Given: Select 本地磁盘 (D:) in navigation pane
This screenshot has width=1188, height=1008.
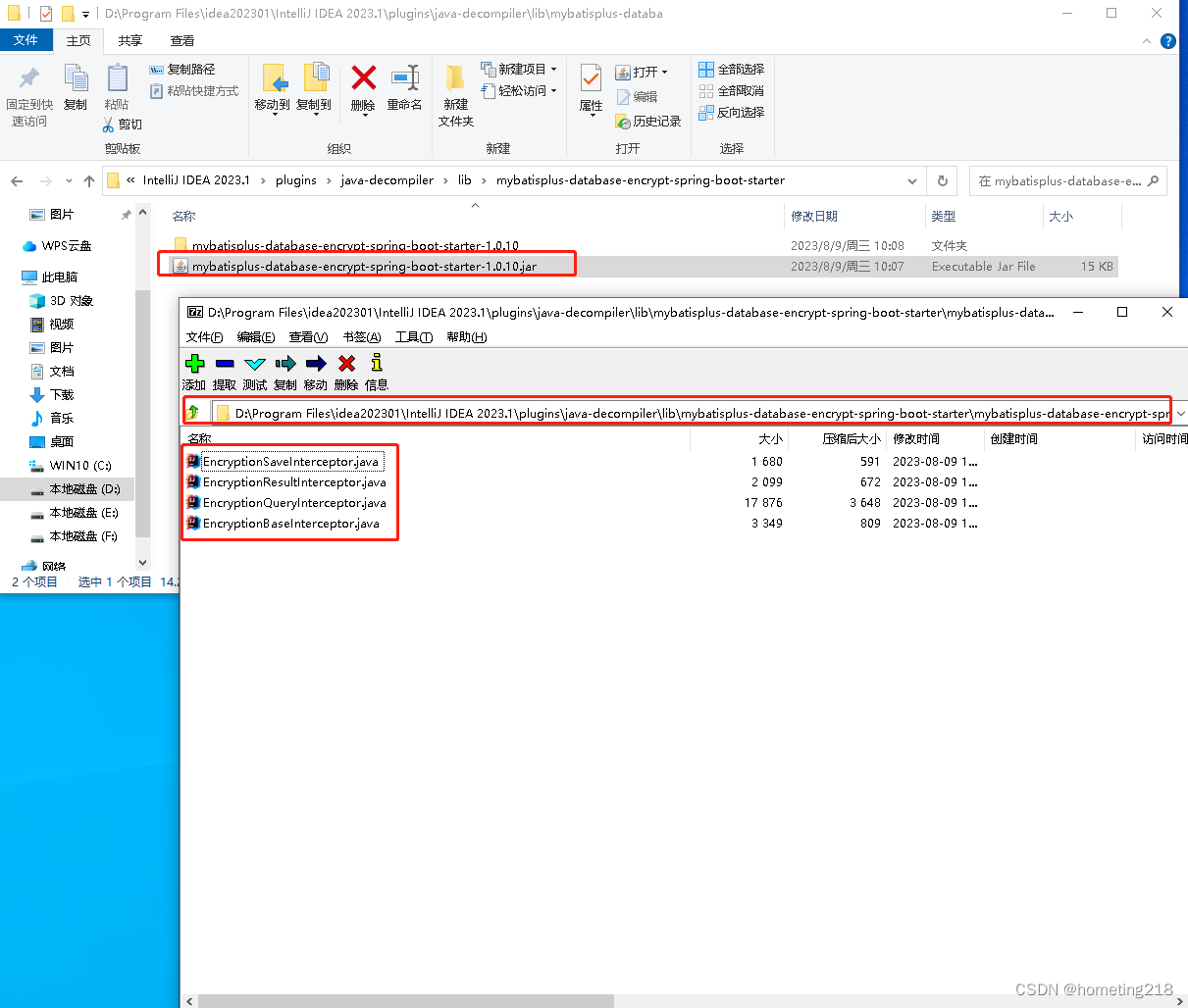Looking at the screenshot, I should pyautogui.click(x=84, y=489).
